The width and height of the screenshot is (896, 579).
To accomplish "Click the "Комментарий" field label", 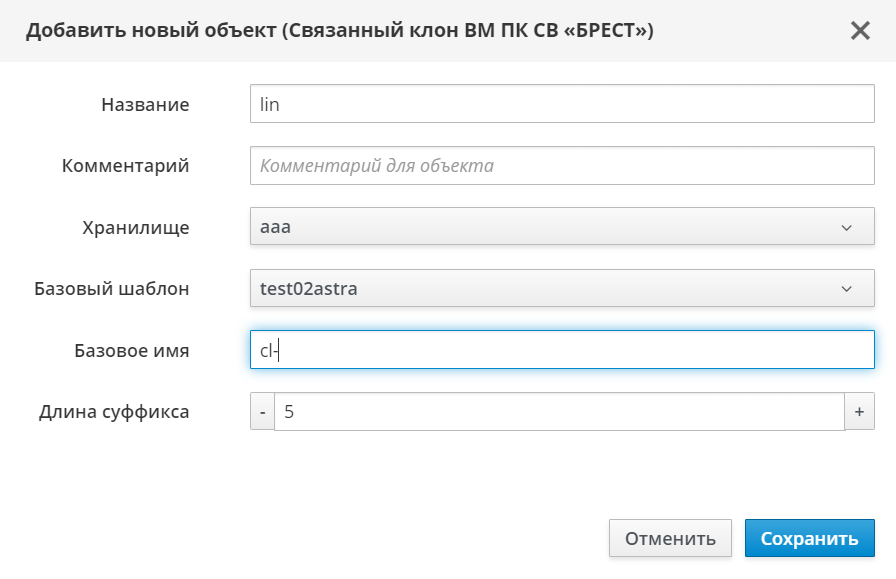I will (x=126, y=166).
